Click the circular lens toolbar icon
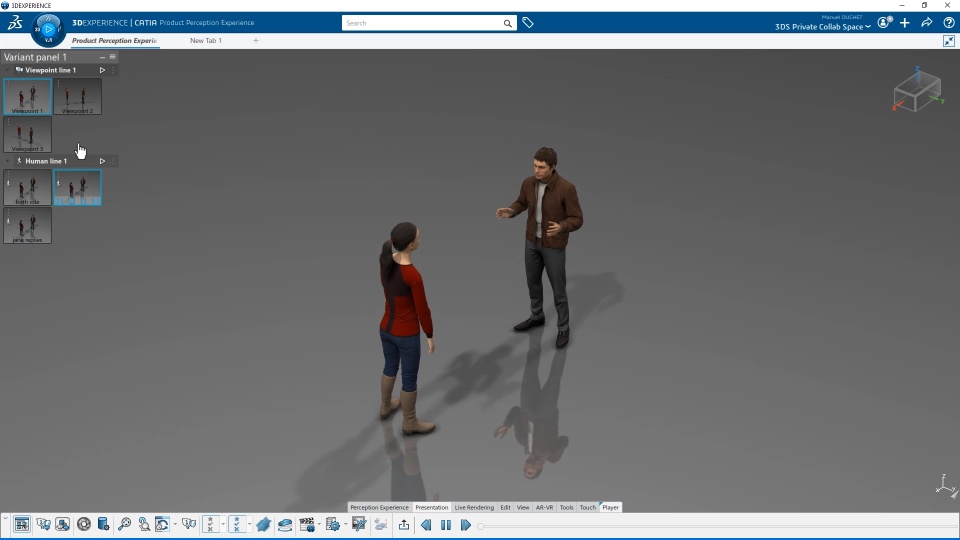Image resolution: width=960 pixels, height=540 pixels. point(84,524)
